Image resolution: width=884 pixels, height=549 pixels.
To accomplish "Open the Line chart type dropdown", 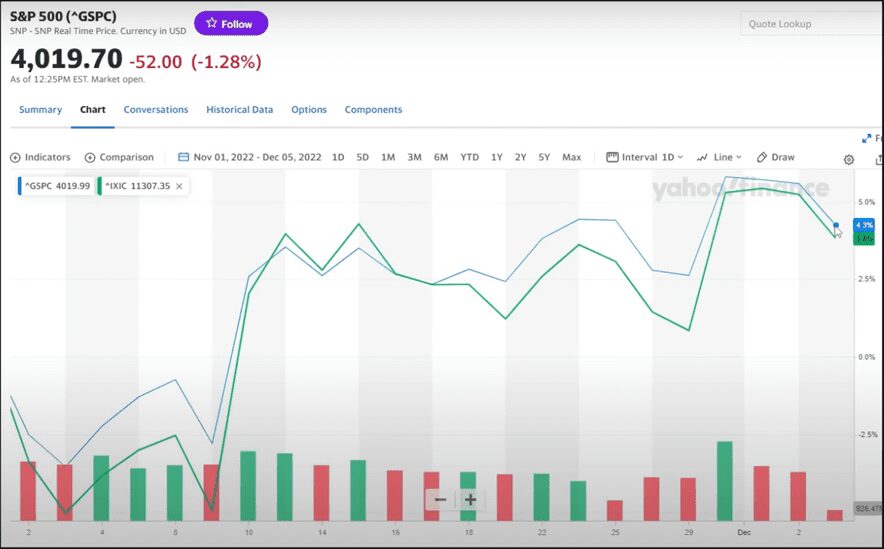I will tap(720, 157).
